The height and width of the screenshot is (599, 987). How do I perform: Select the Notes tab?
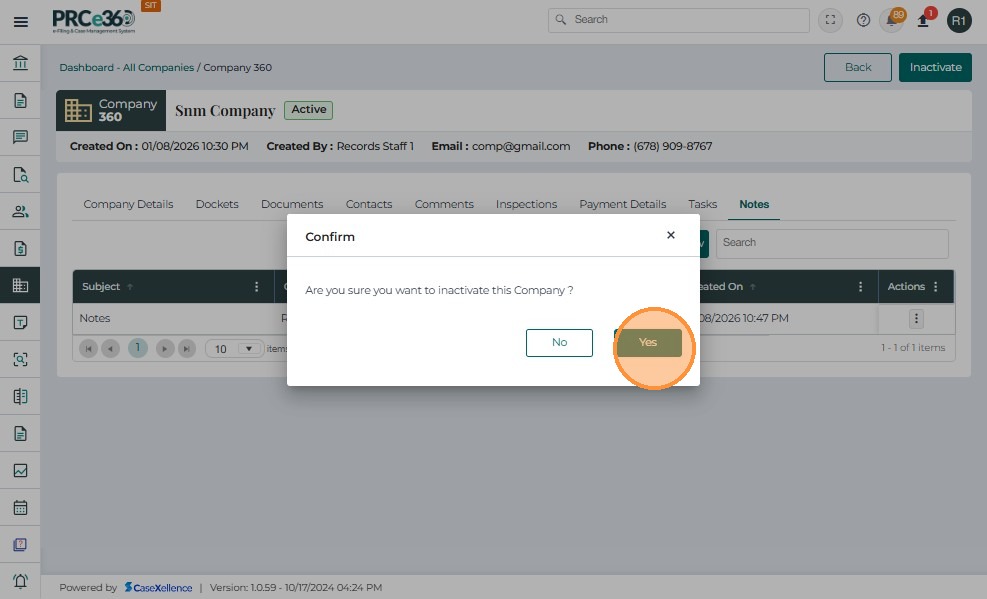click(x=754, y=204)
